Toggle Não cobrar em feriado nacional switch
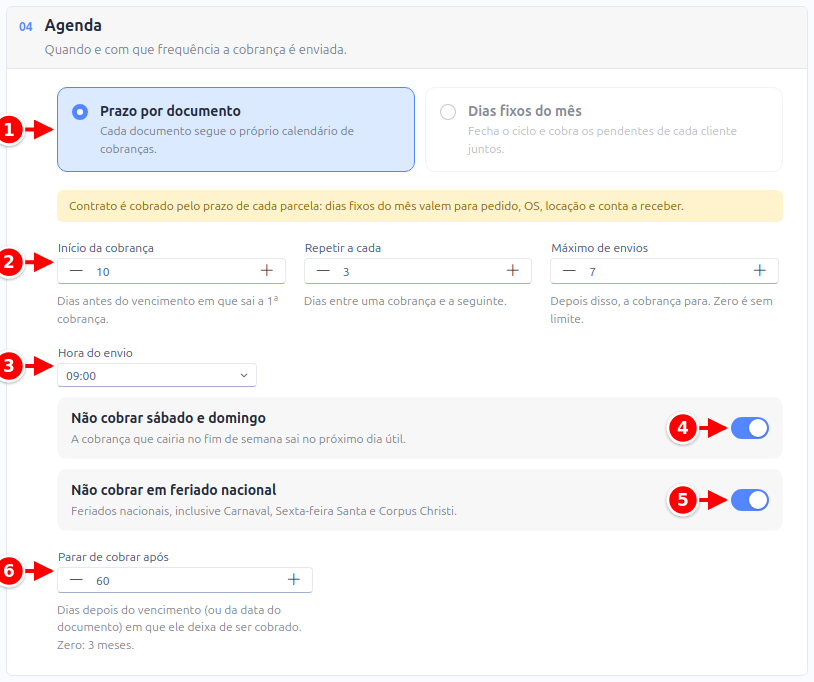This screenshot has width=814, height=682. 750,500
